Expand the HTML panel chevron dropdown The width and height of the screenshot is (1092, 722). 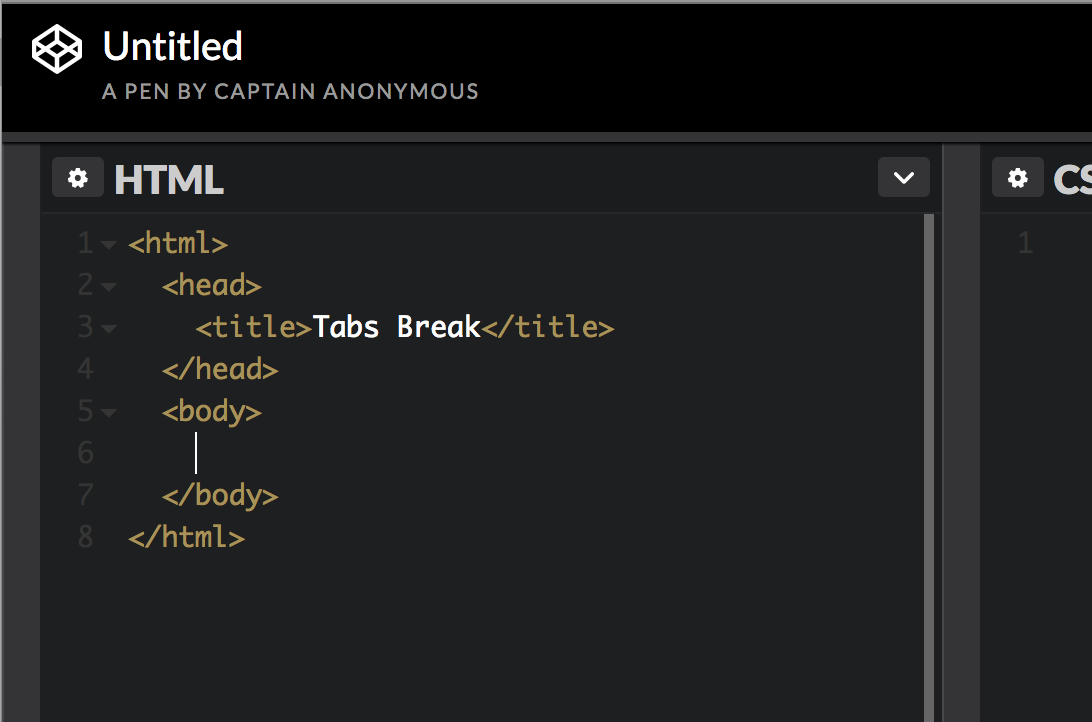pos(903,178)
